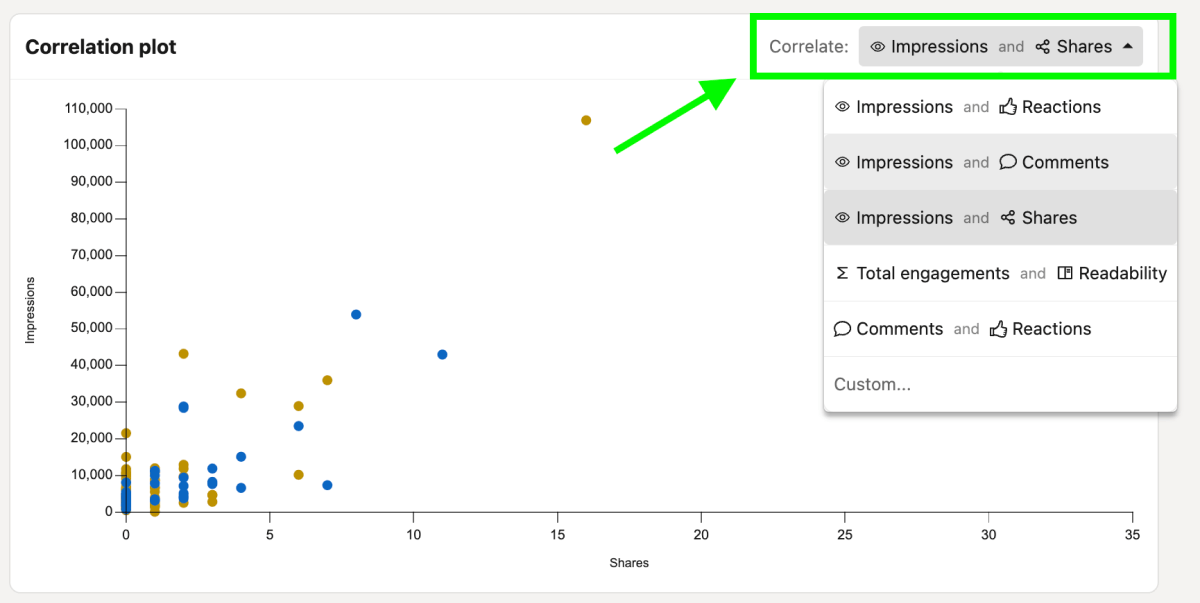Click the eye icon in Impressions and Reactions row

[x=843, y=106]
